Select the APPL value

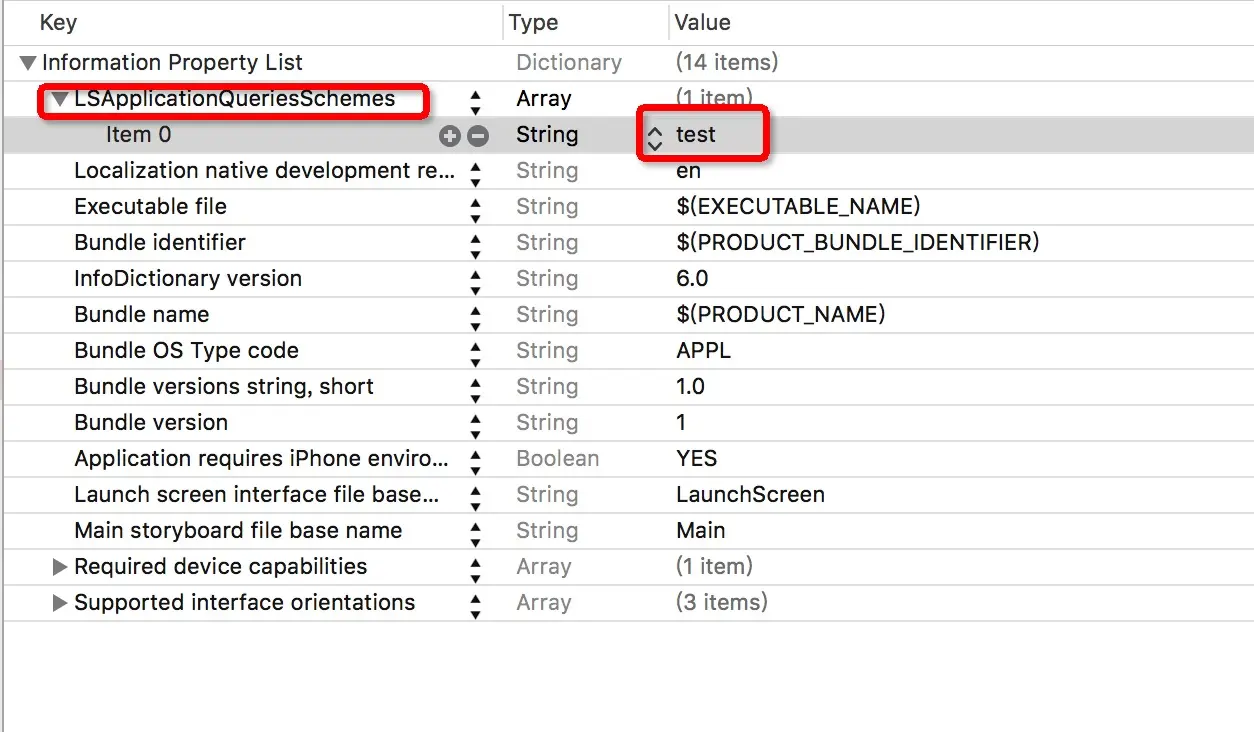[x=703, y=351]
